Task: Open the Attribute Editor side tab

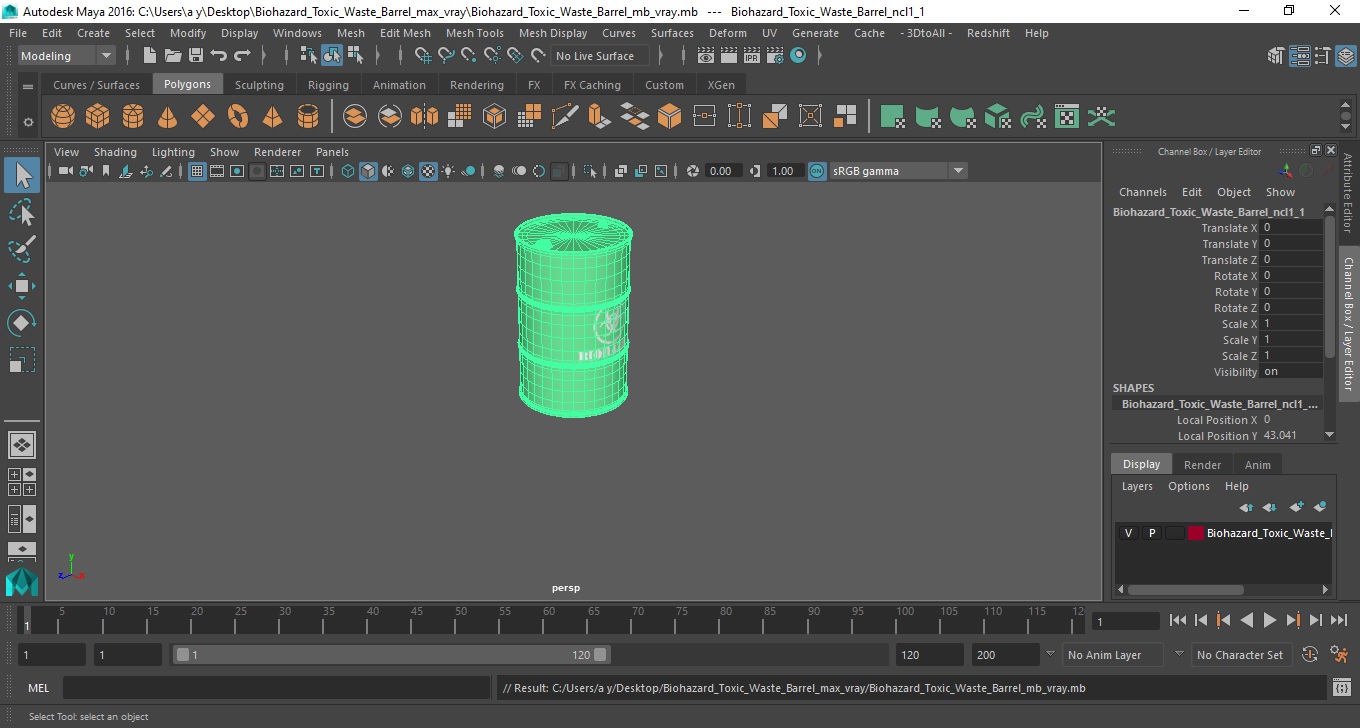Action: 1348,192
